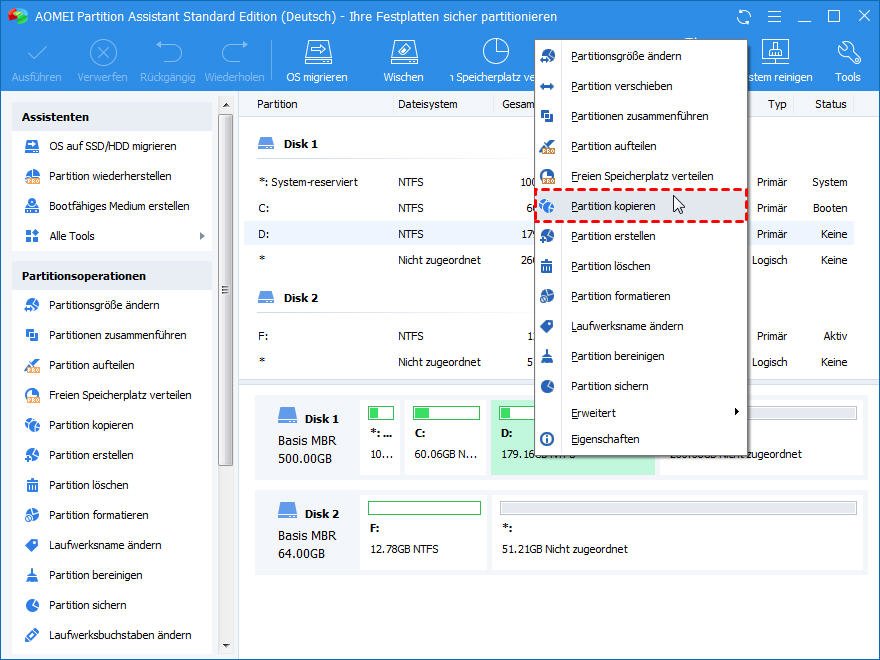Open the Tools wrench icon
This screenshot has height=660, width=880.
[848, 53]
